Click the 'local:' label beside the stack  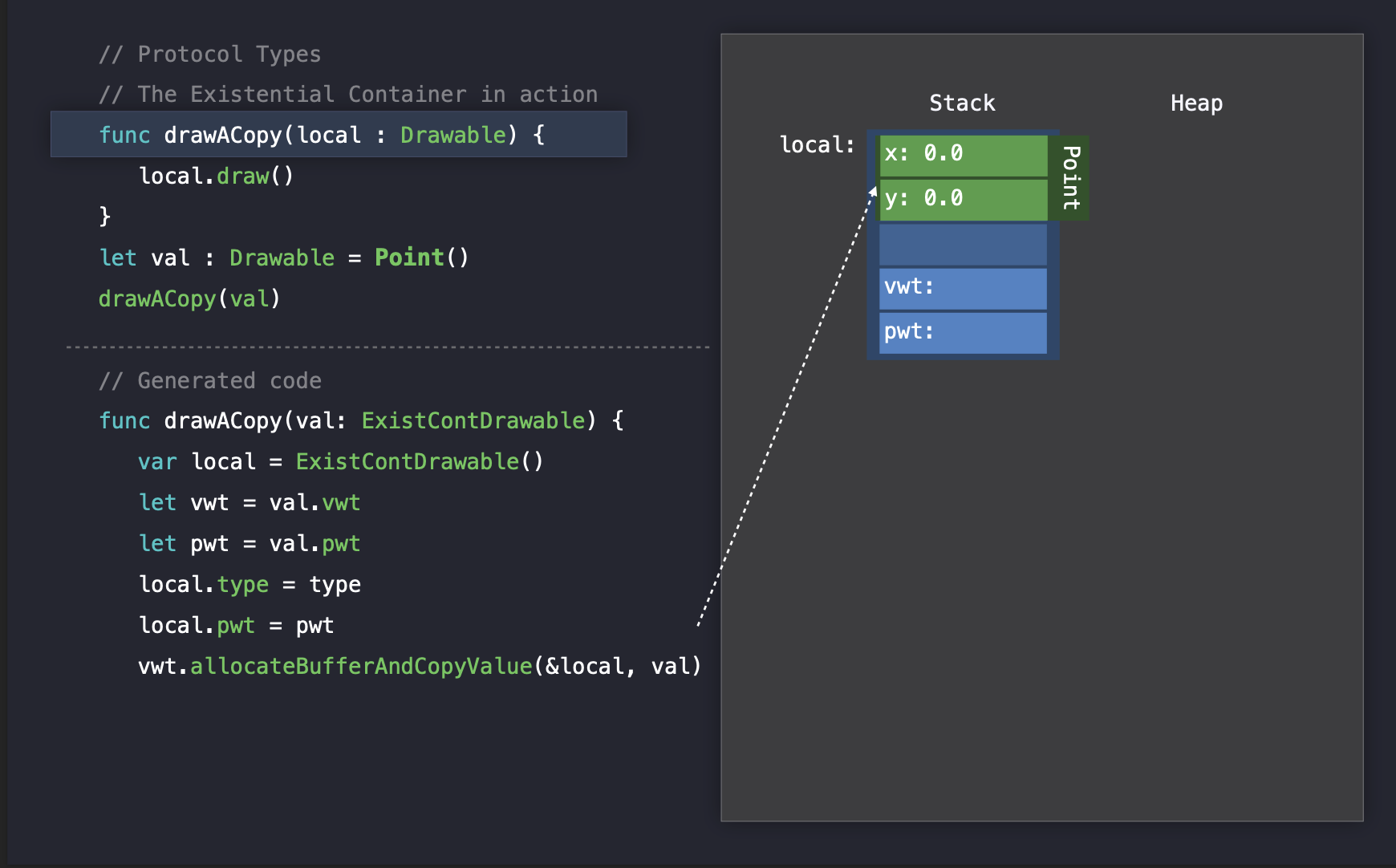[818, 144]
